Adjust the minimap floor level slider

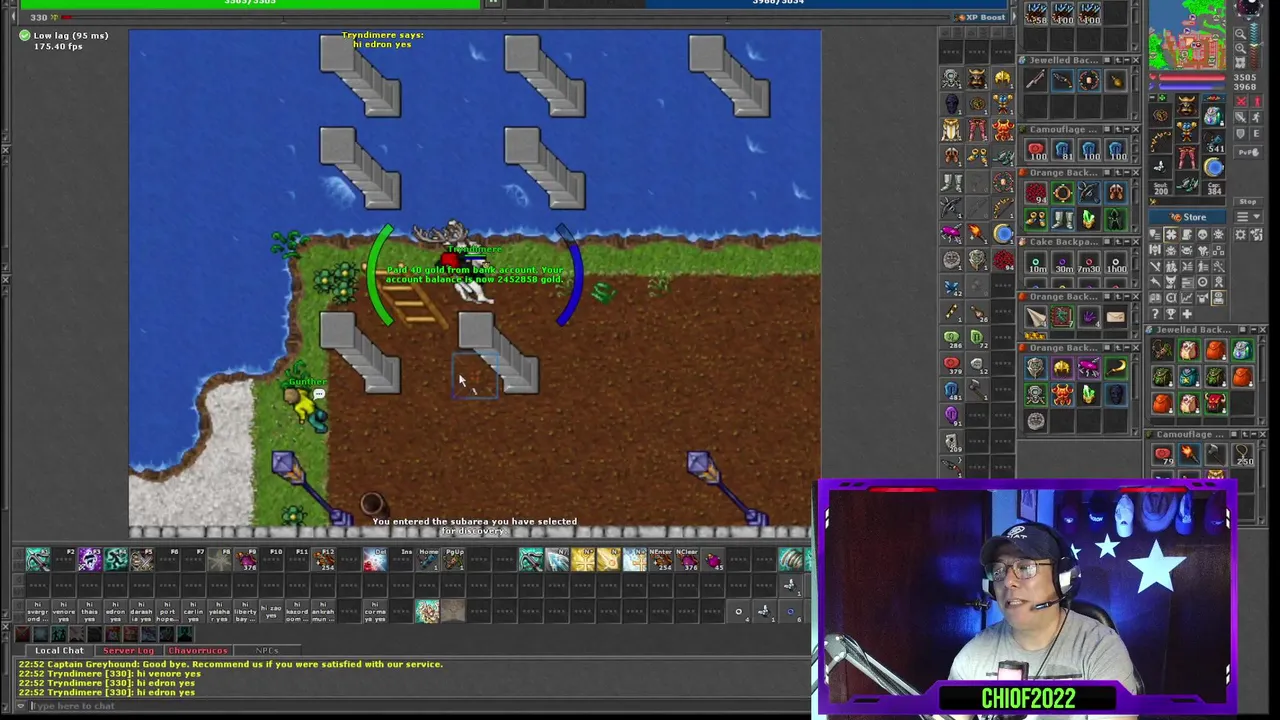tap(1255, 45)
